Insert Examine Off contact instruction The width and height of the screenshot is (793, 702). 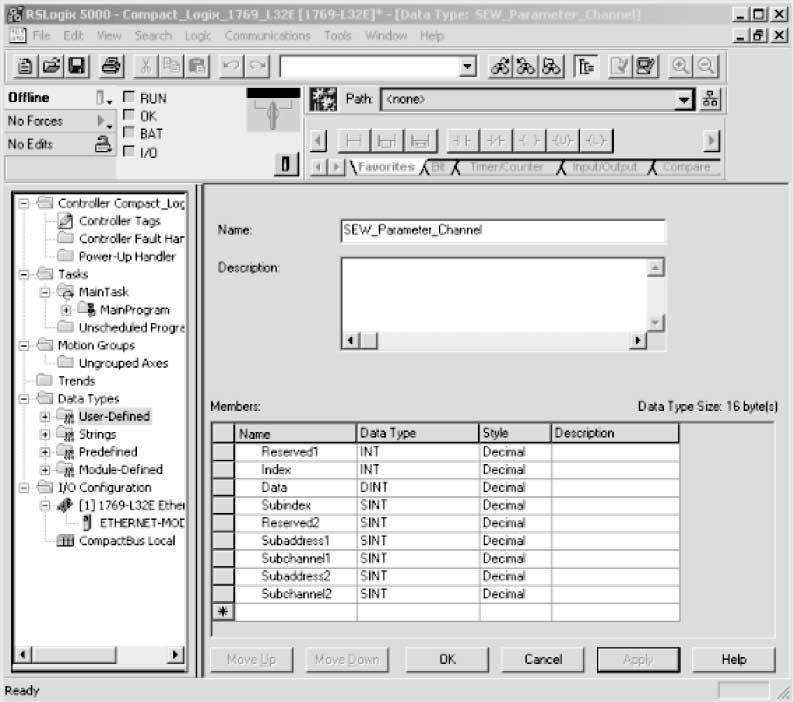point(496,141)
